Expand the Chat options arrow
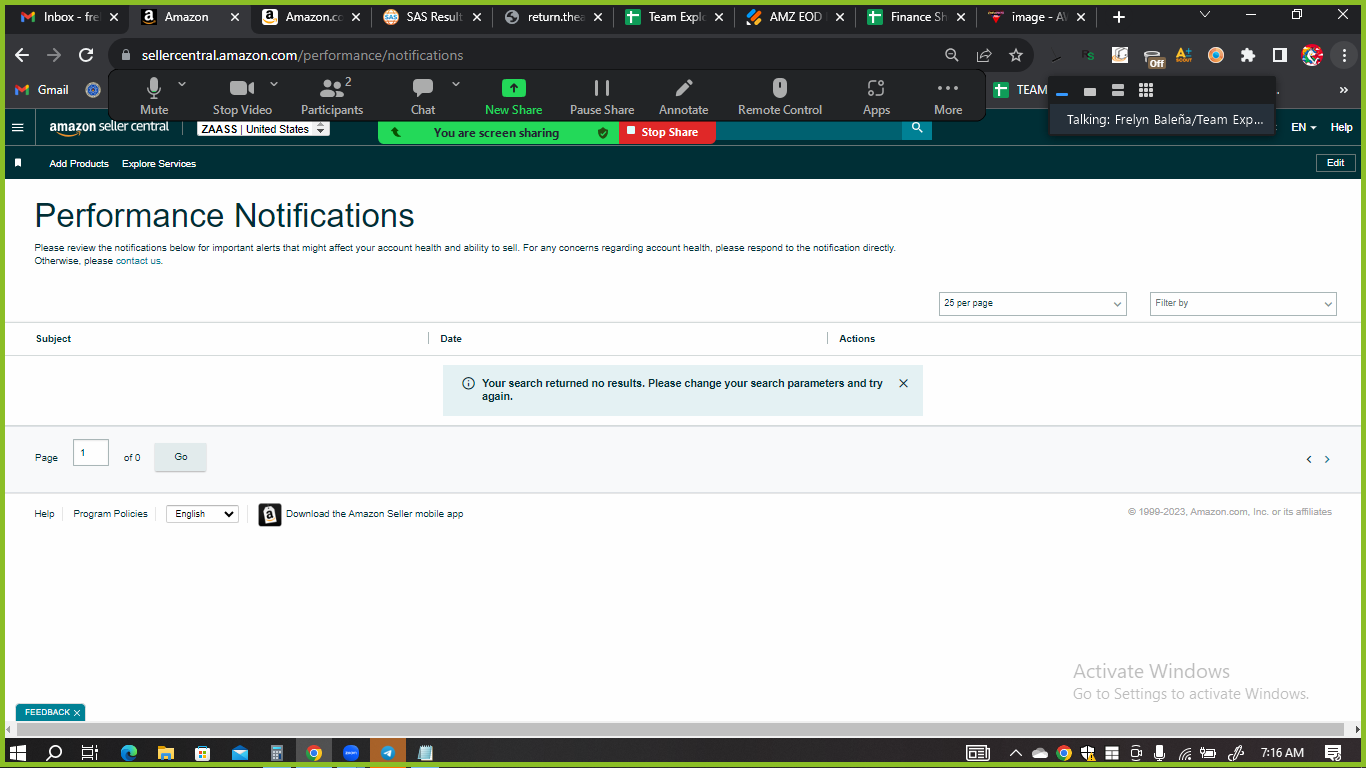Screen dimensions: 1366x768 coord(456,84)
